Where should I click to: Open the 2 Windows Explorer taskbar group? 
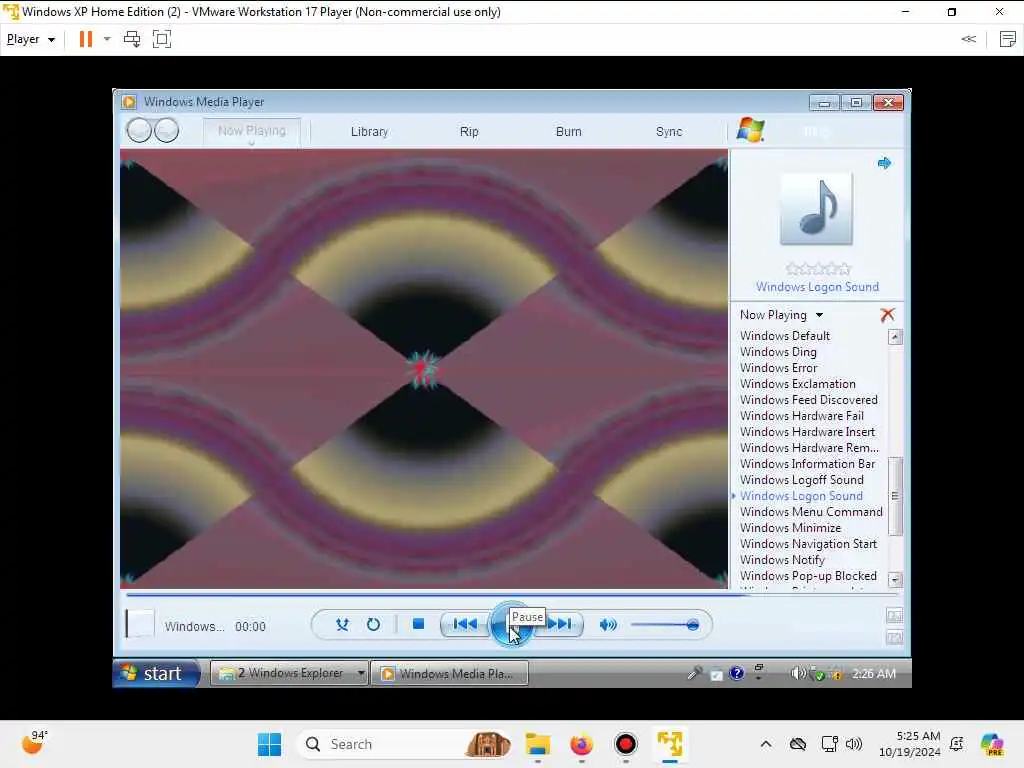pyautogui.click(x=290, y=673)
